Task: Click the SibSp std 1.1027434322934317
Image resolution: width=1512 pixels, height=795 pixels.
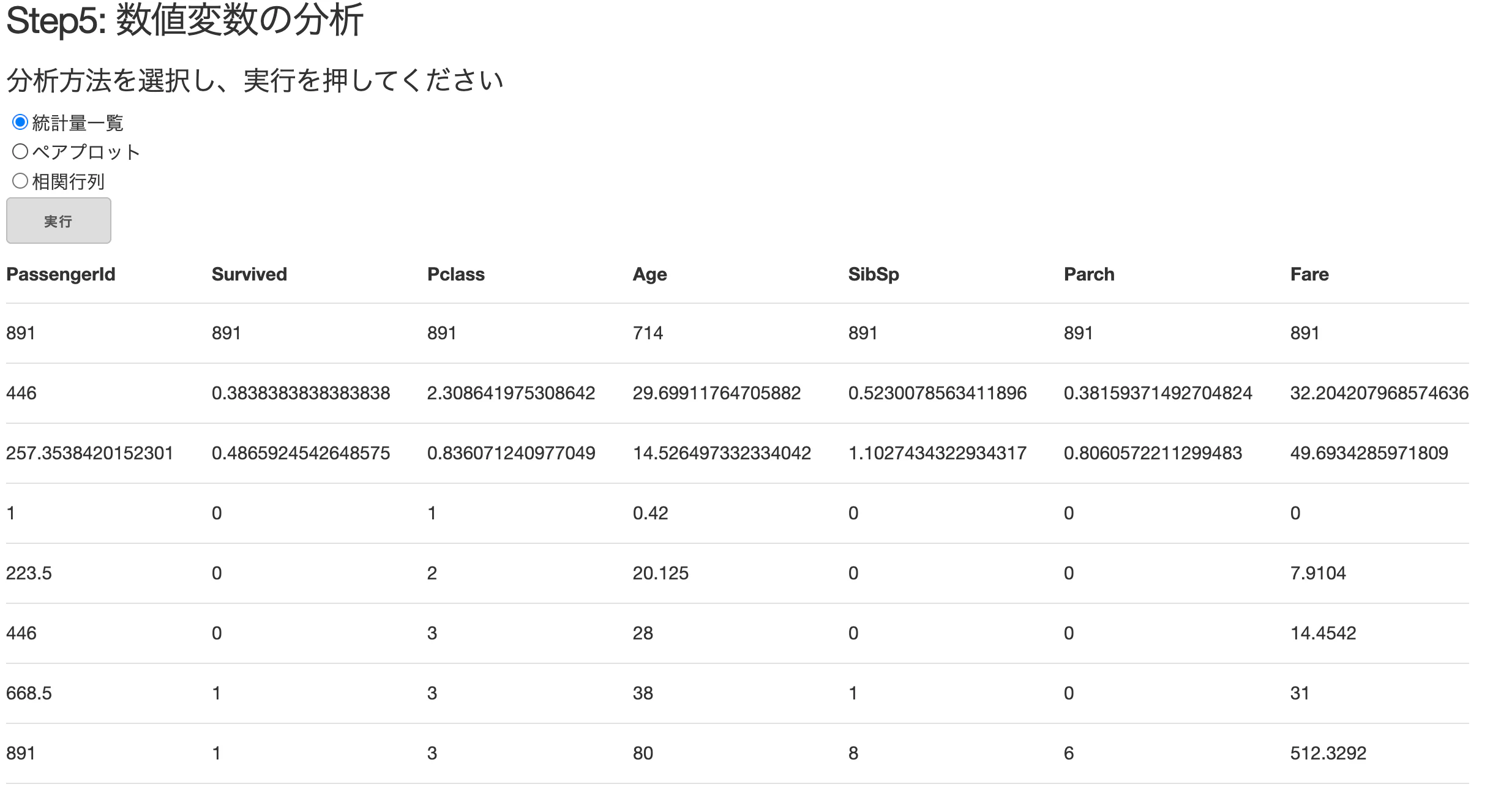Action: click(937, 453)
